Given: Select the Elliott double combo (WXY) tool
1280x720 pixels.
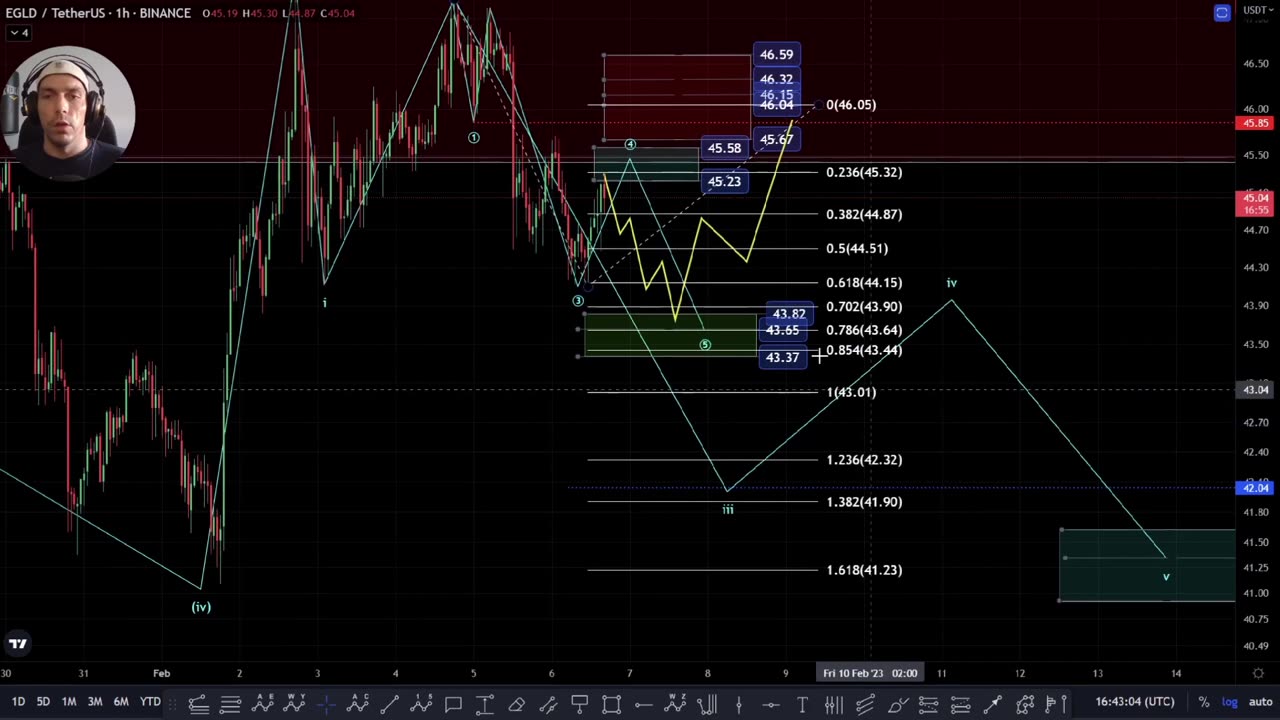Looking at the screenshot, I should tap(294, 704).
